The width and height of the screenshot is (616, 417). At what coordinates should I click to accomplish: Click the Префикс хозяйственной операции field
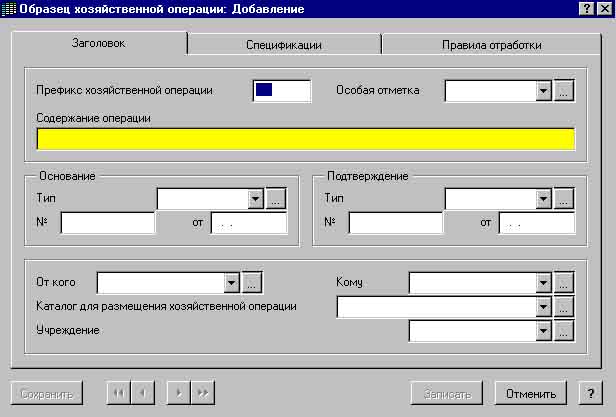point(282,91)
